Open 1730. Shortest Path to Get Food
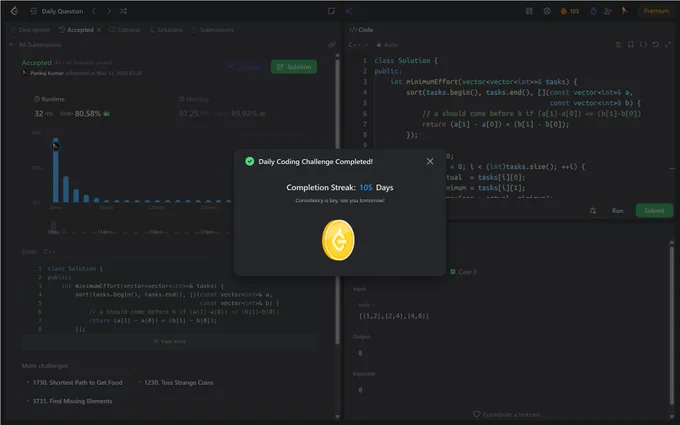Image resolution: width=680 pixels, height=425 pixels. pos(78,382)
